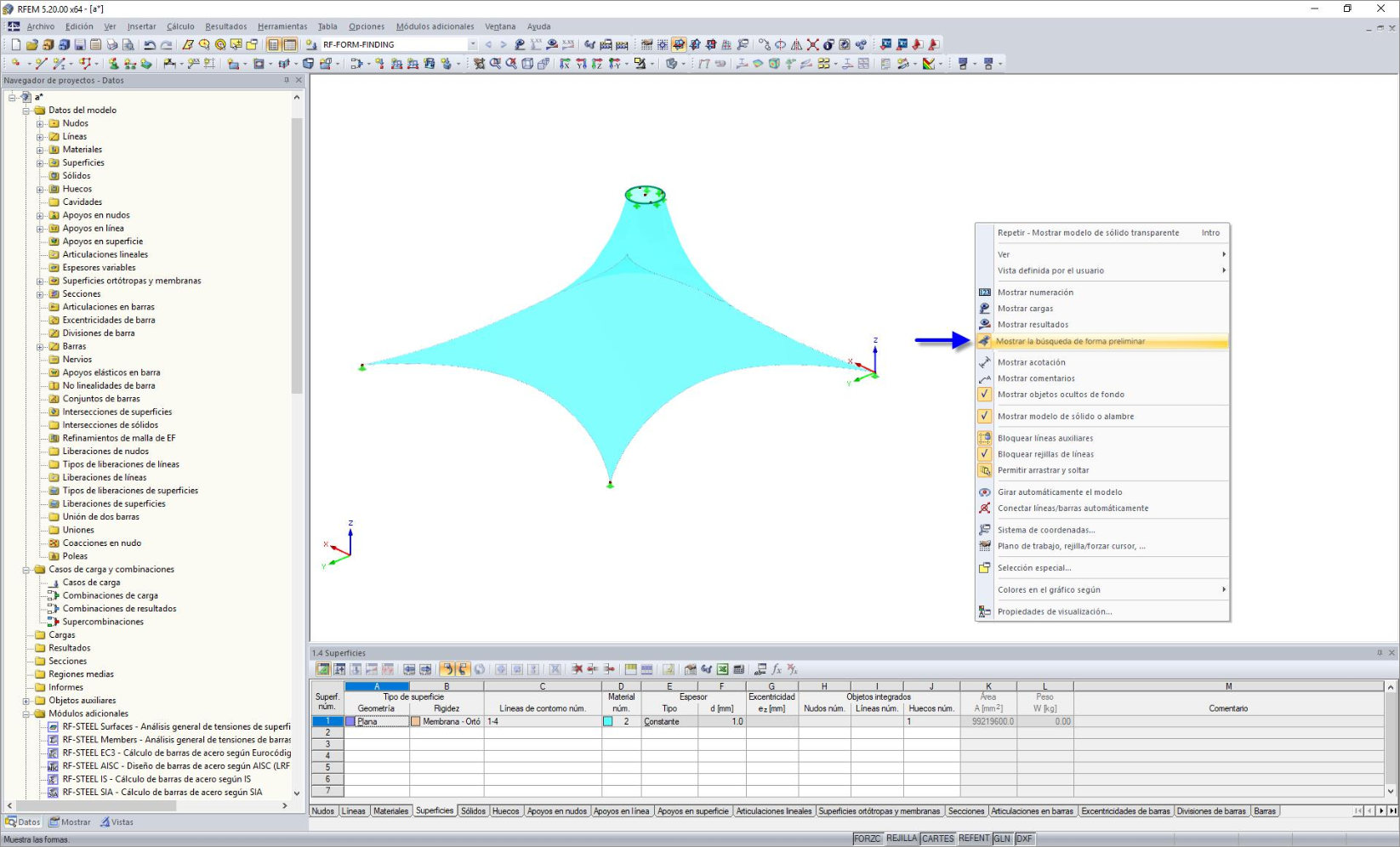
Task: Click the Líneas de contorno cell 1-4
Action: 543,721
